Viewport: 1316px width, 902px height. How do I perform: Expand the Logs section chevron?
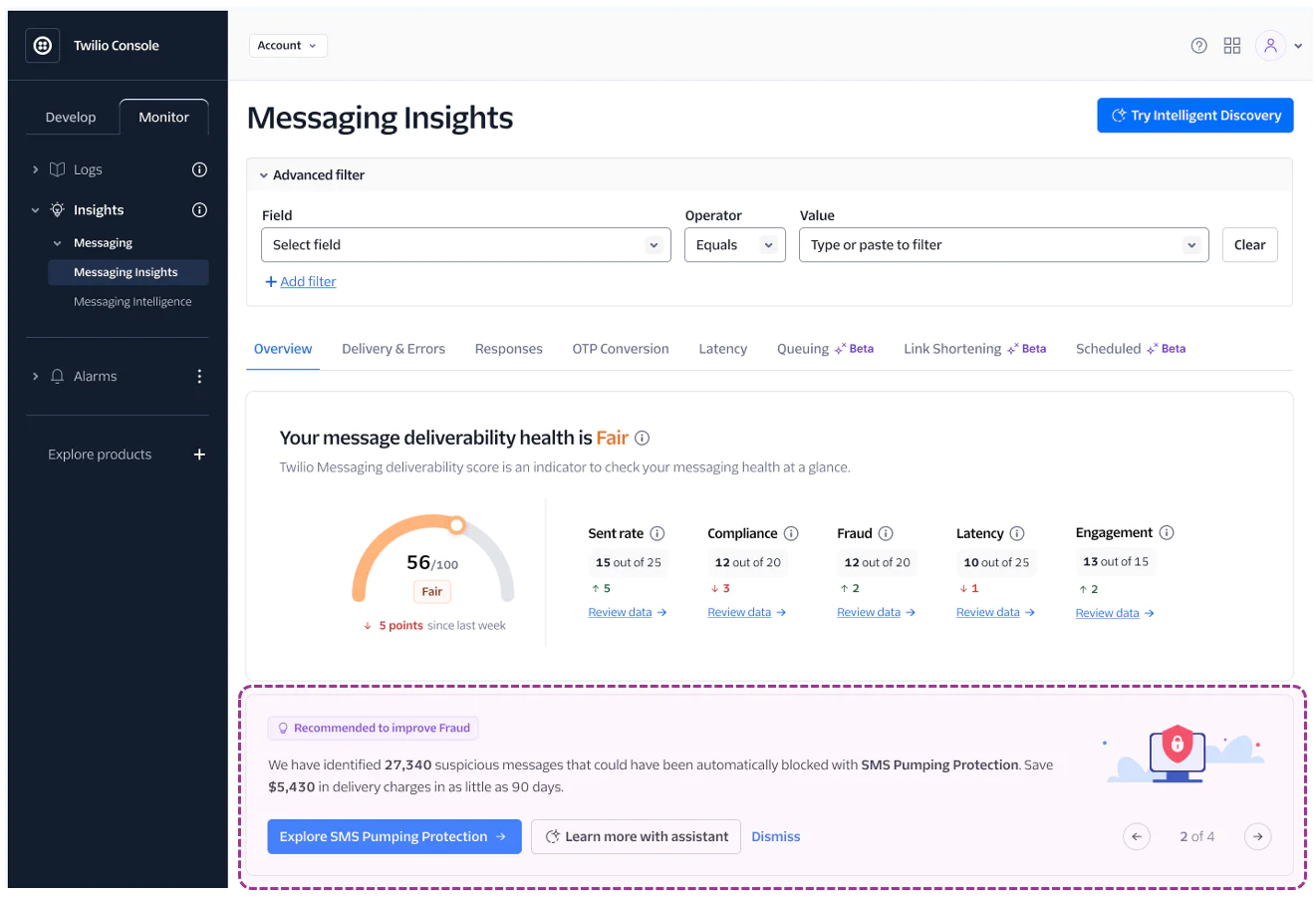coord(35,169)
